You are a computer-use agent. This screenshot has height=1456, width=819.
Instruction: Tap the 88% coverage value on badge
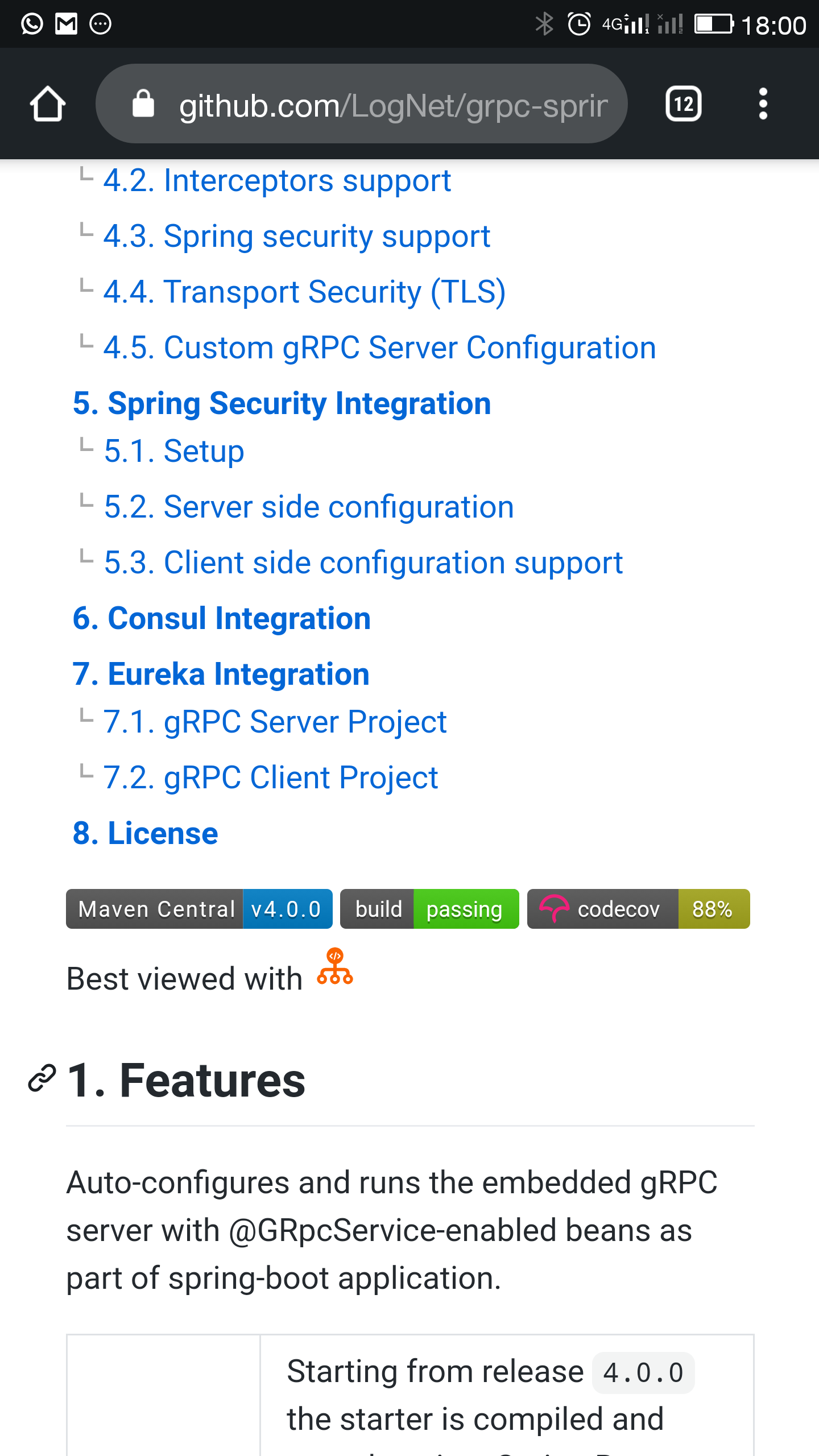click(713, 909)
